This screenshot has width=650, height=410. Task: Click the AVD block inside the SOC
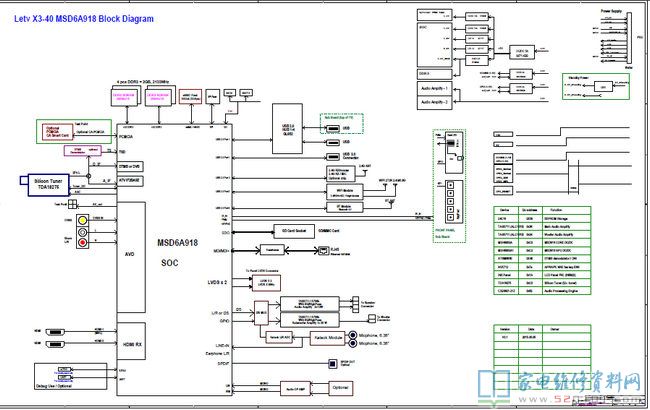pos(131,257)
